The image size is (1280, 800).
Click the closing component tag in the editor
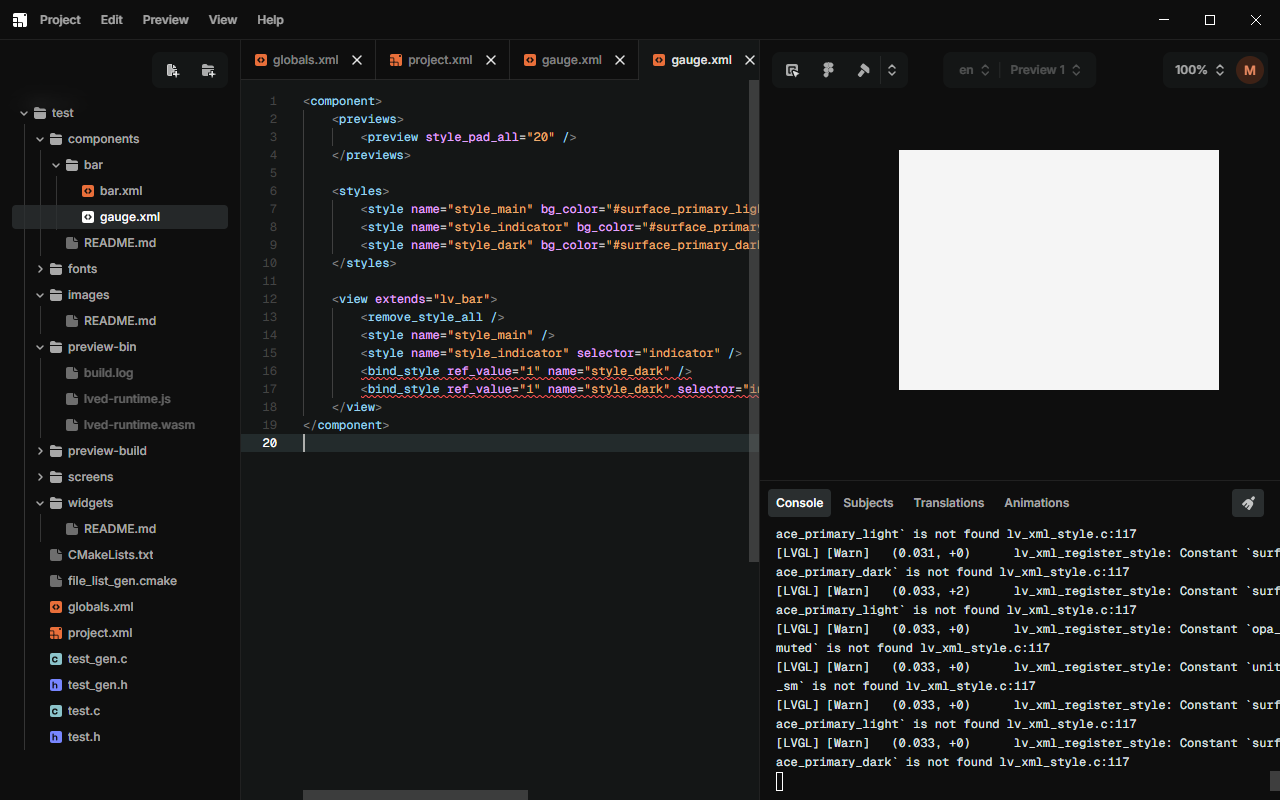point(346,425)
